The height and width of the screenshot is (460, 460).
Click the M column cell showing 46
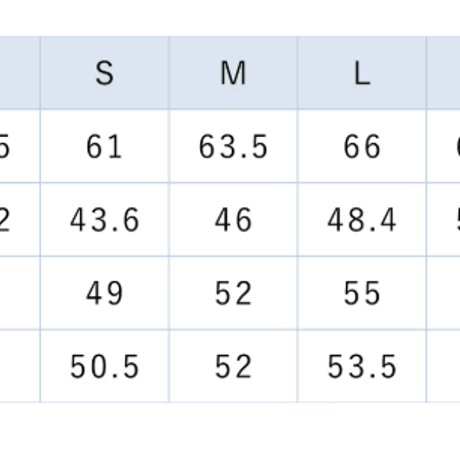pos(233,220)
